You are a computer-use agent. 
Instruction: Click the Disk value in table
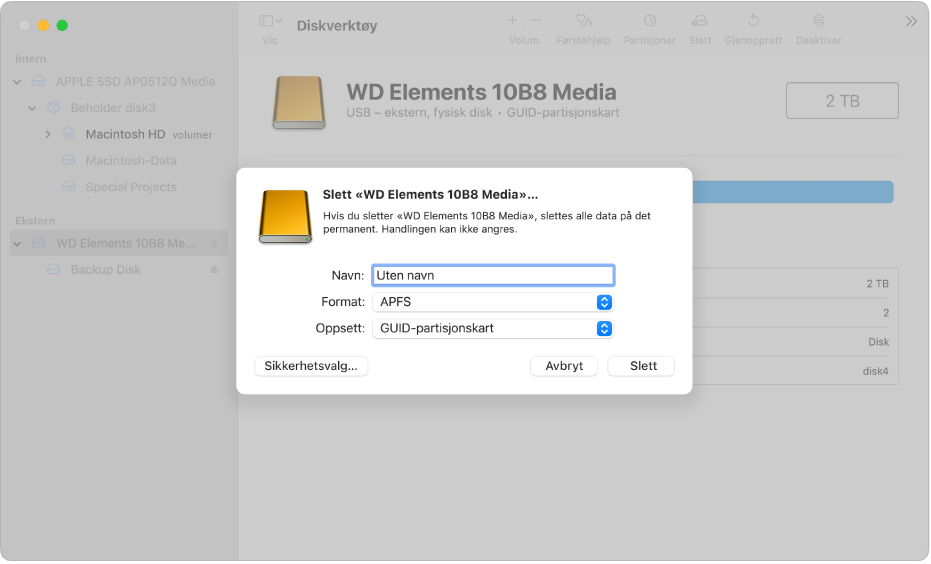click(878, 343)
